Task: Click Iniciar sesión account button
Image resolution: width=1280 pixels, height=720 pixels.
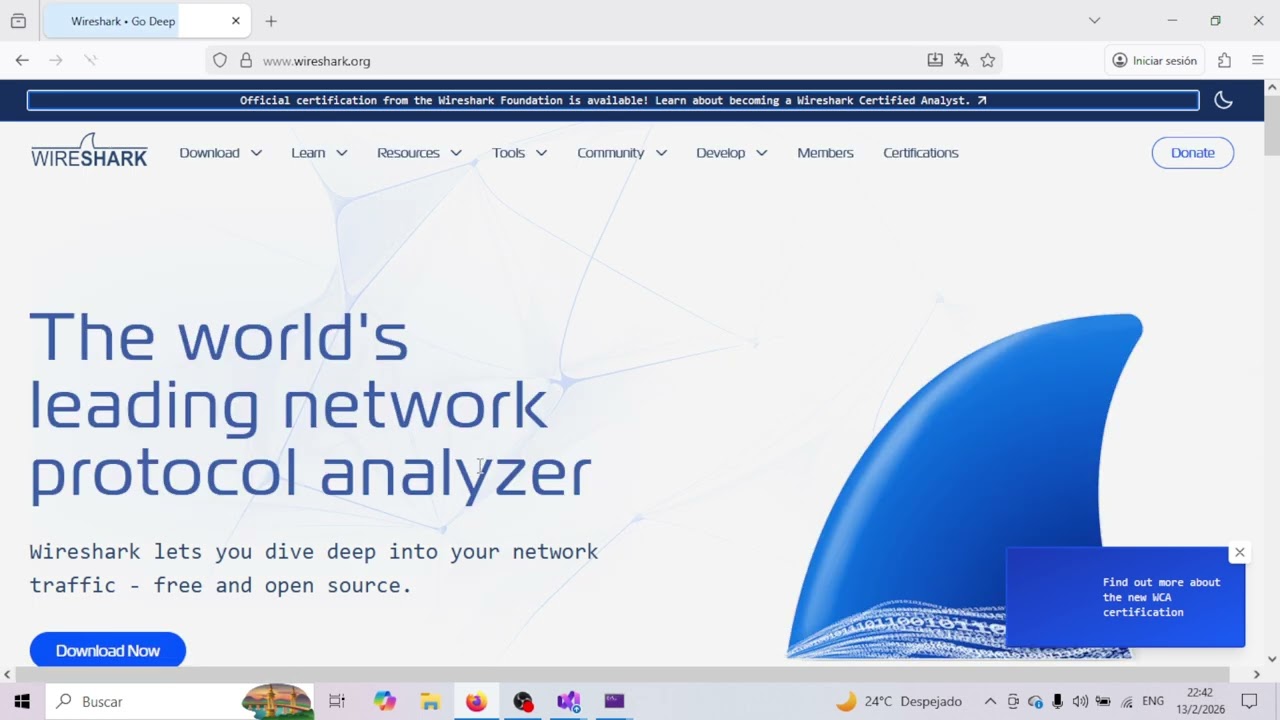Action: click(x=1154, y=60)
